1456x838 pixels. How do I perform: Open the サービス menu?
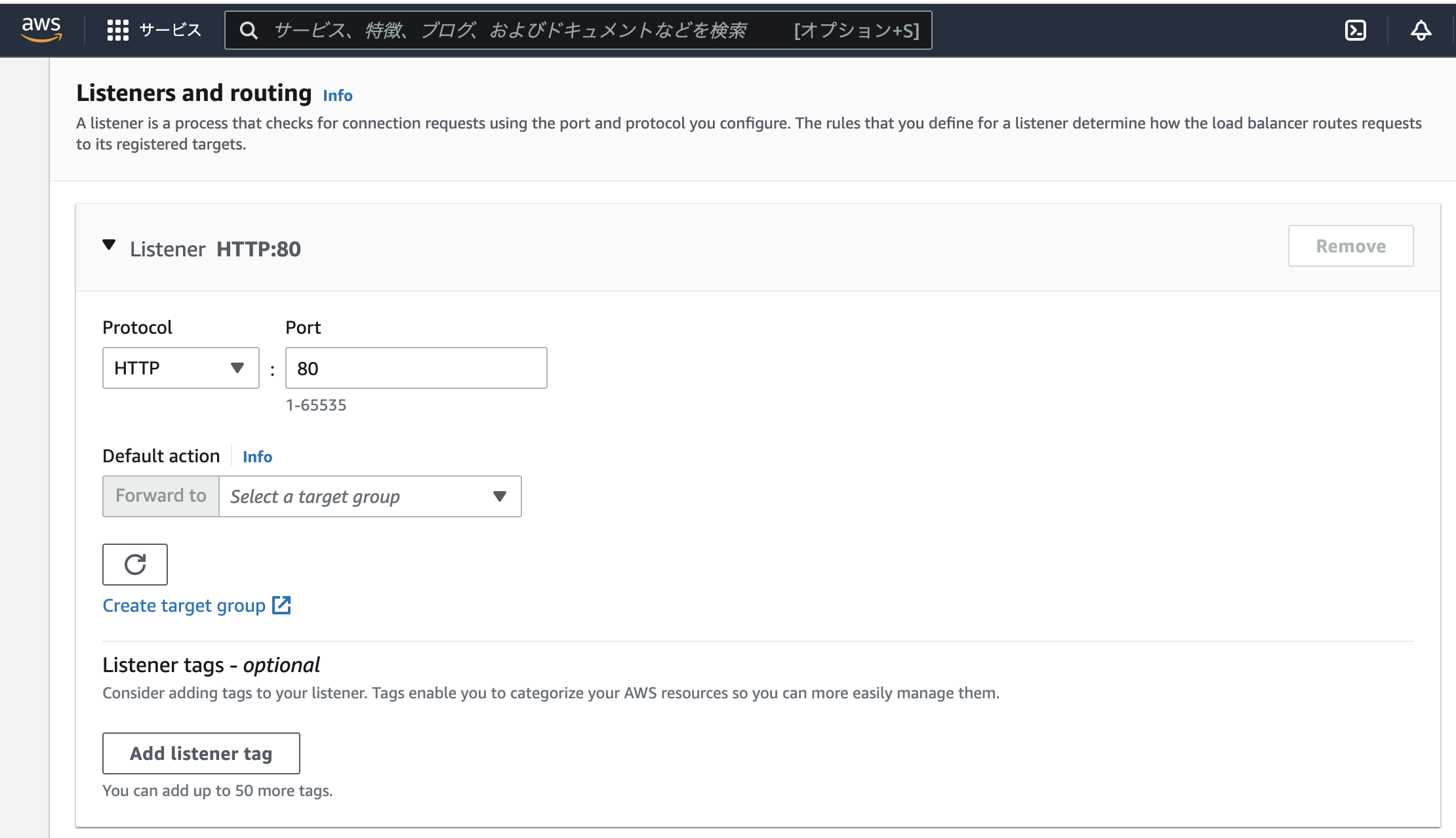[170, 30]
